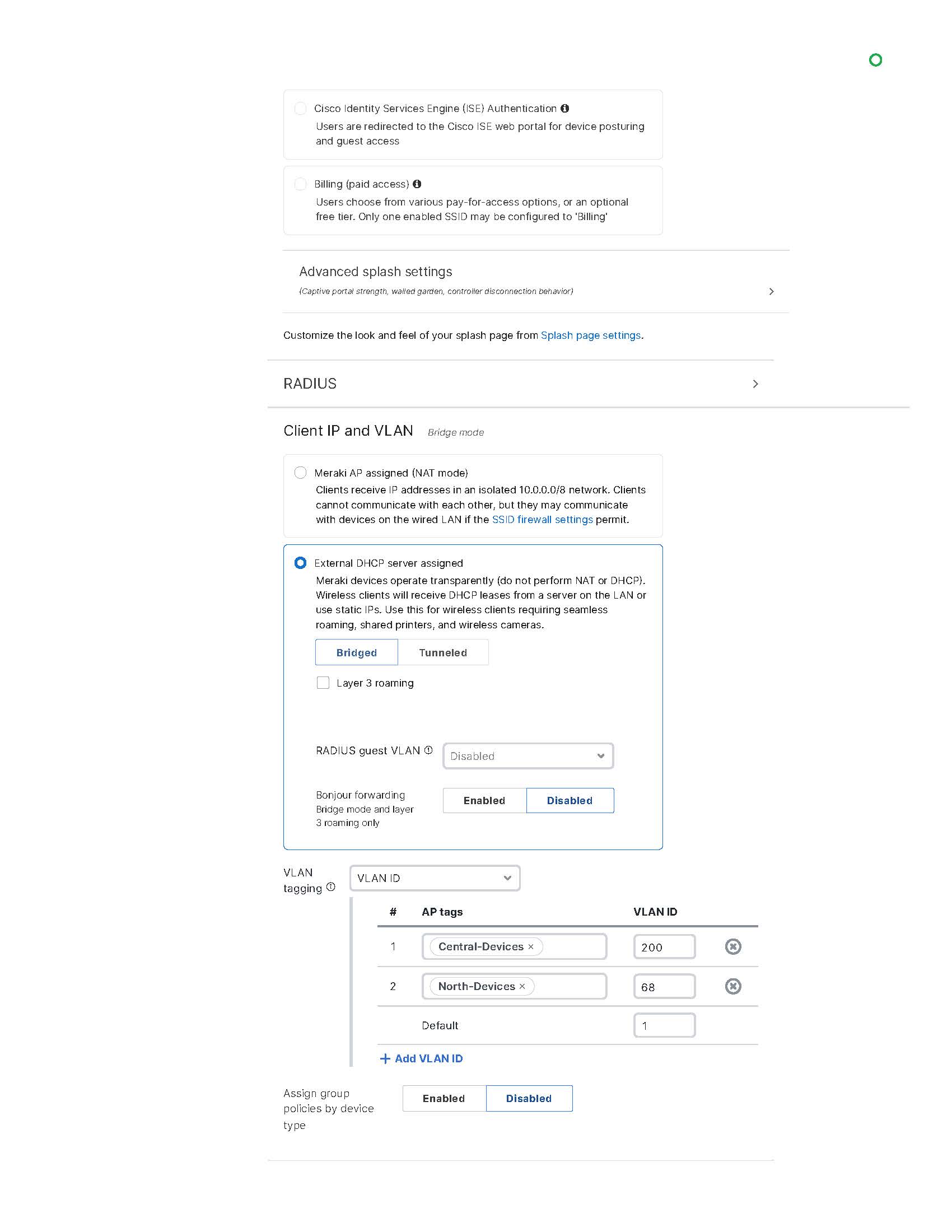Enable Bonjour forwarding
Image resolution: width=952 pixels, height=1232 pixels.
pos(484,800)
